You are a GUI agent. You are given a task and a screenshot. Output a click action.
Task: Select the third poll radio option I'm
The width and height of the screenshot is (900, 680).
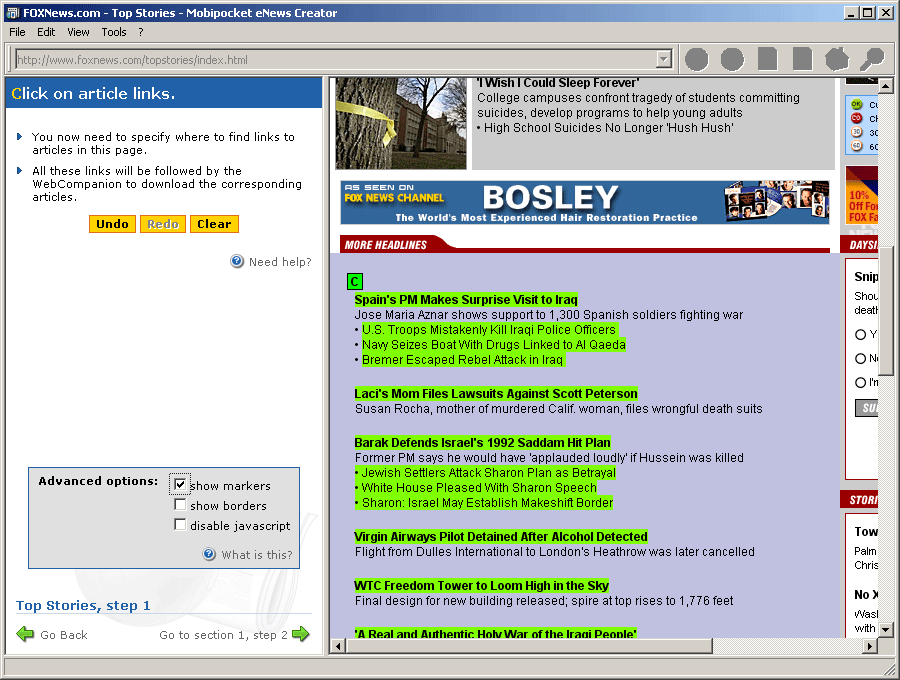coord(860,383)
